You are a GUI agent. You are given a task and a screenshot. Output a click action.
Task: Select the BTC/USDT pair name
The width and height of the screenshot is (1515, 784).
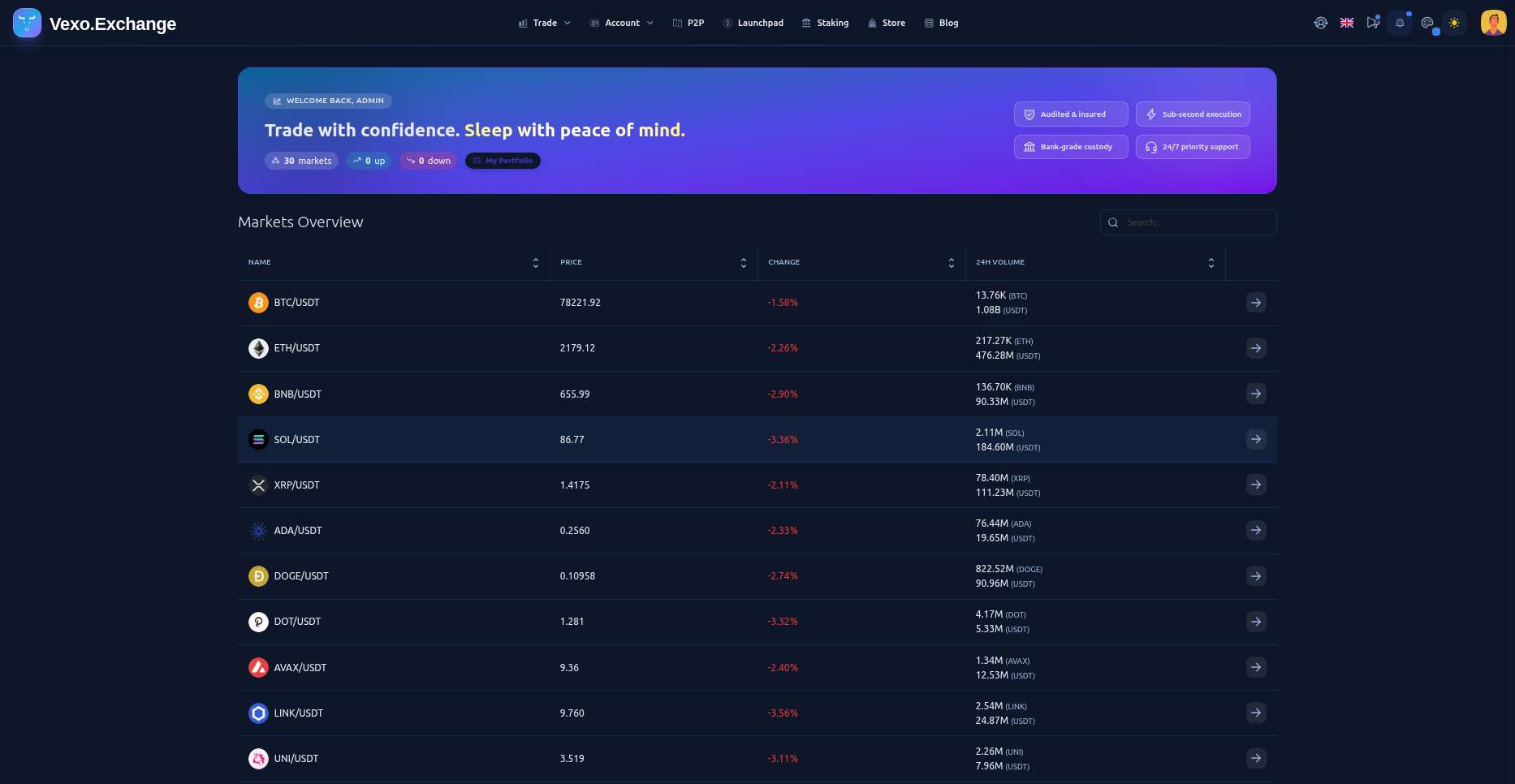point(296,303)
